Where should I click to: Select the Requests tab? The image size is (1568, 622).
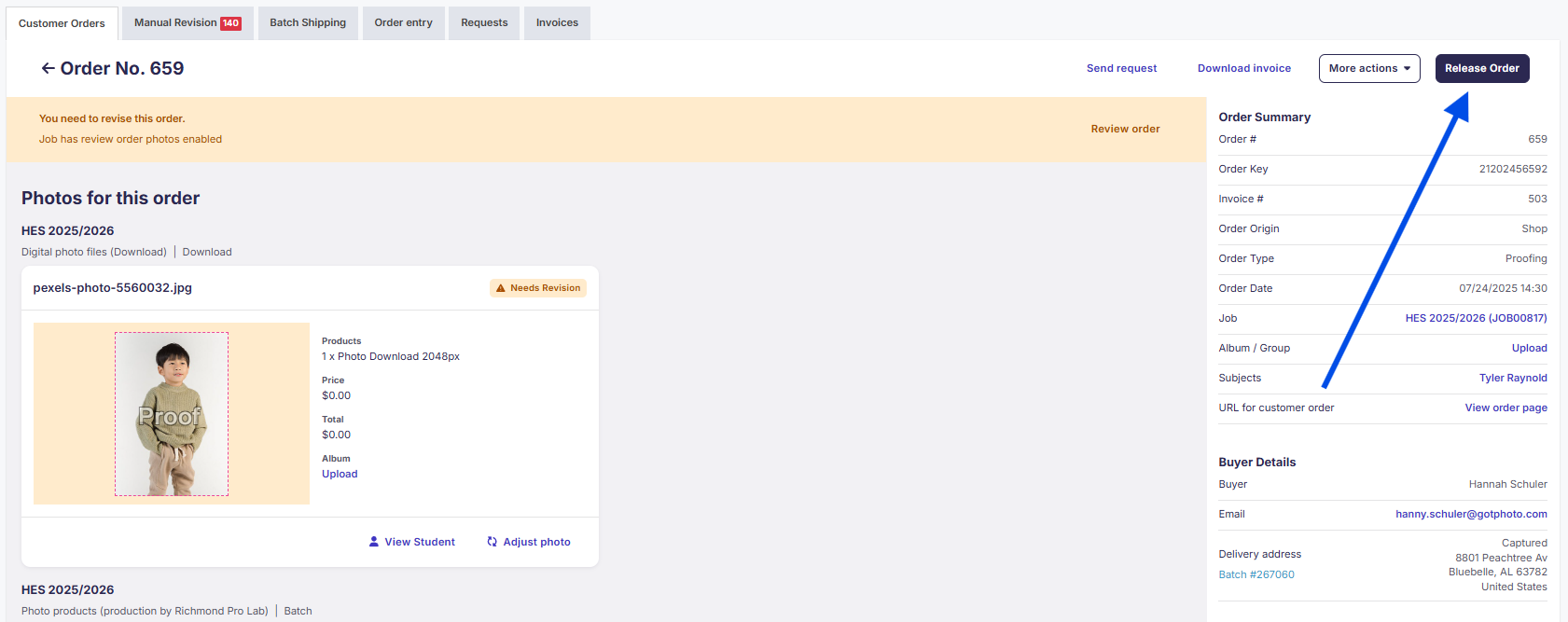click(484, 23)
